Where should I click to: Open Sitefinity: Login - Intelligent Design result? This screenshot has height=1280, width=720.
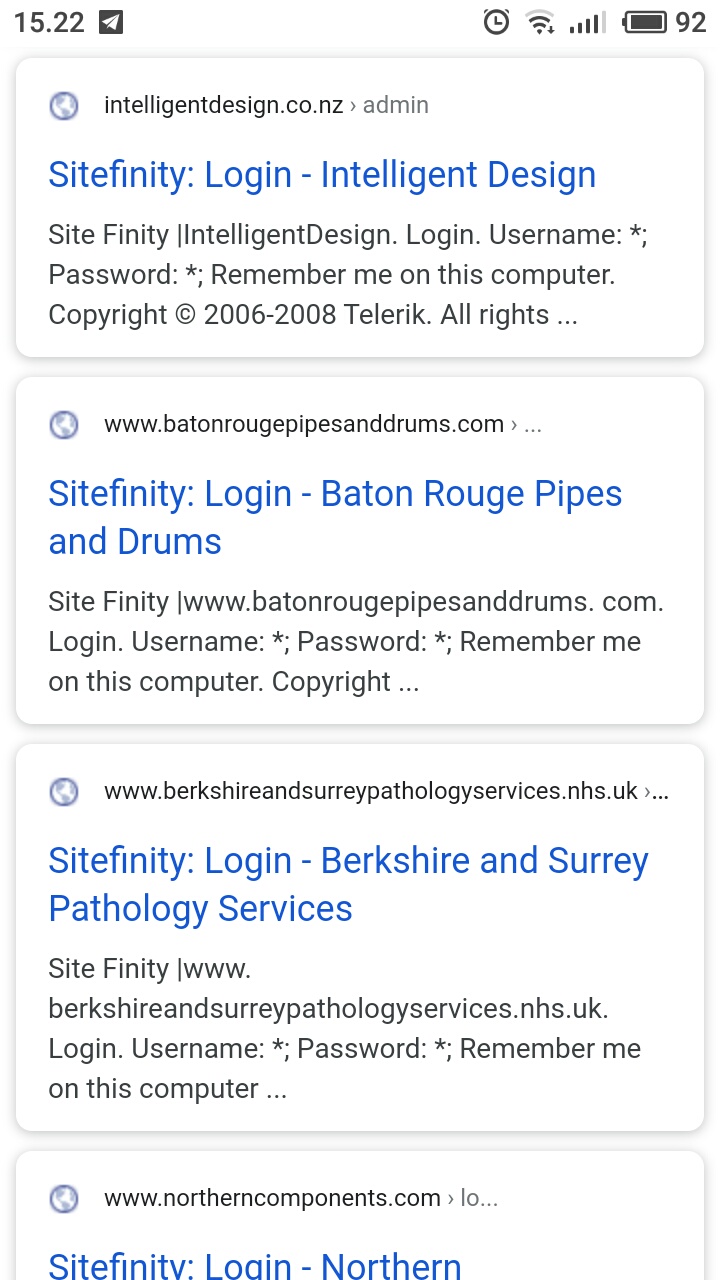(x=322, y=175)
